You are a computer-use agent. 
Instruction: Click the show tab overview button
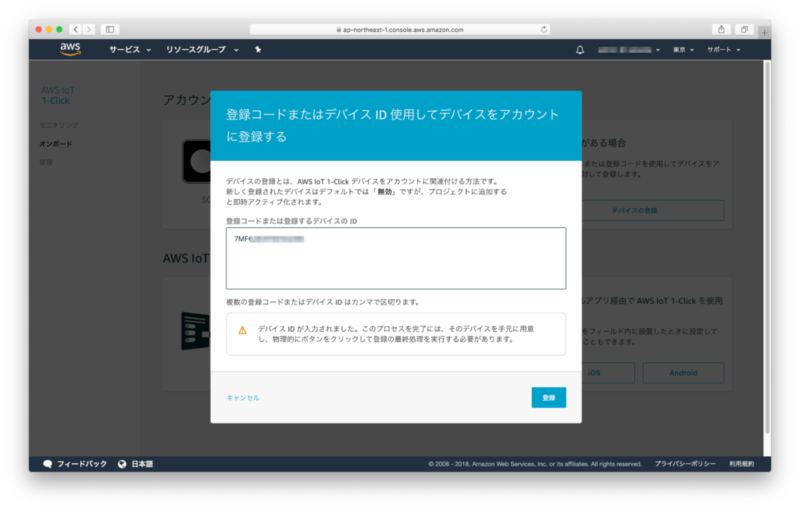point(744,29)
